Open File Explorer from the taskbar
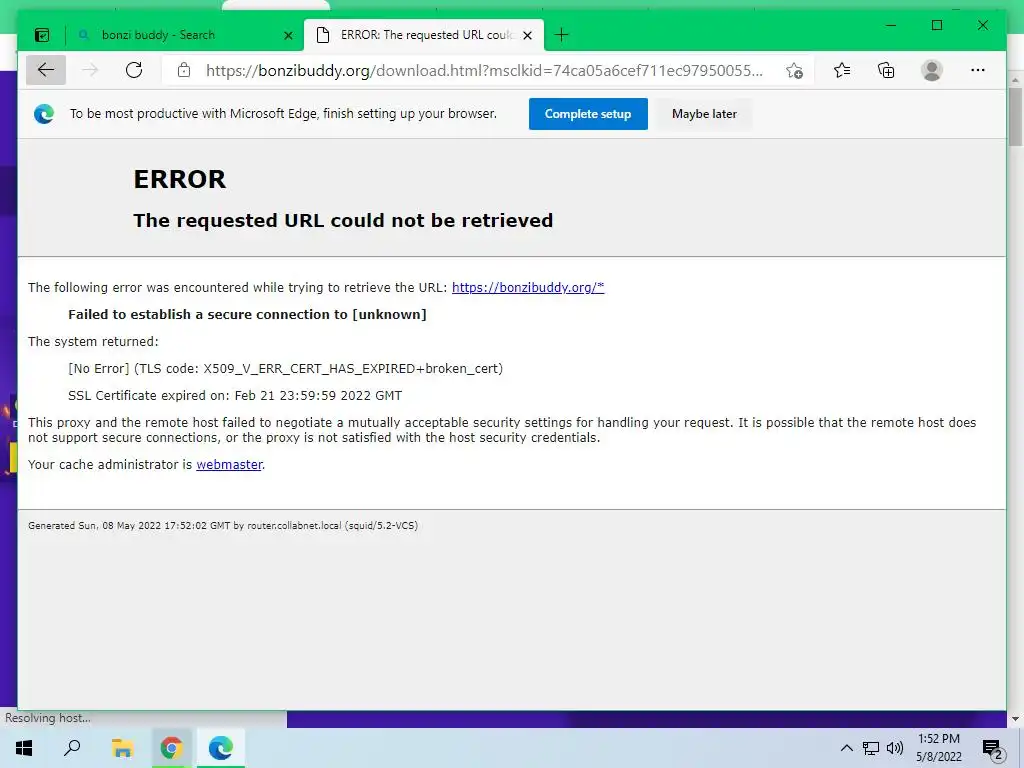Image resolution: width=1024 pixels, height=768 pixels. coord(122,748)
